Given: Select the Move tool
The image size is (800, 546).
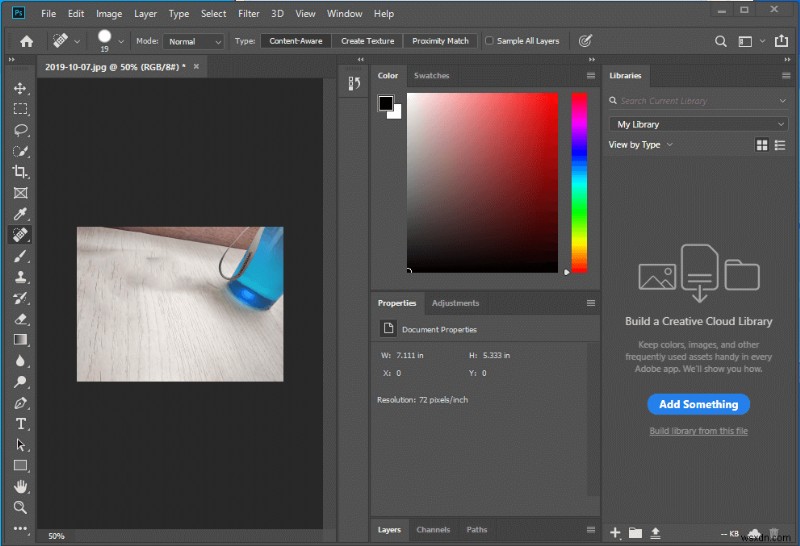Looking at the screenshot, I should point(20,88).
